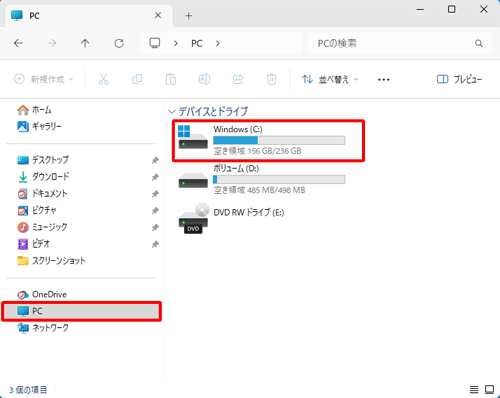This screenshot has height=398, width=500.
Task: Collapse the デバイスとドライブ group
Action: tap(172, 112)
